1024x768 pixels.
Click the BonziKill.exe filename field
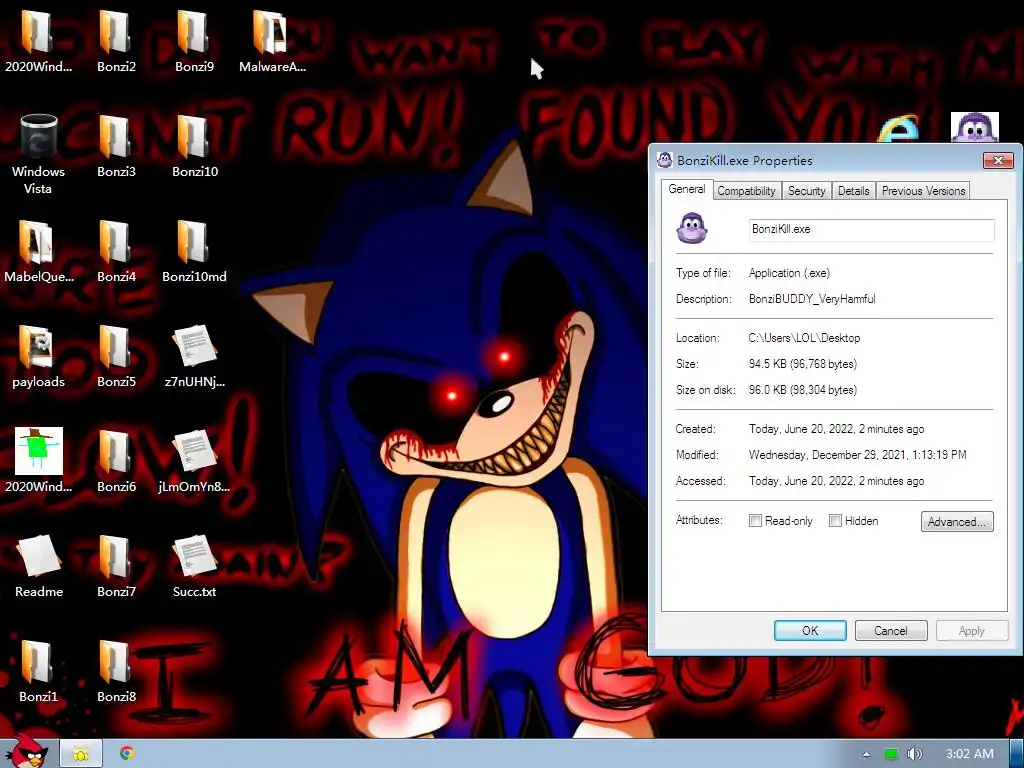tap(871, 229)
